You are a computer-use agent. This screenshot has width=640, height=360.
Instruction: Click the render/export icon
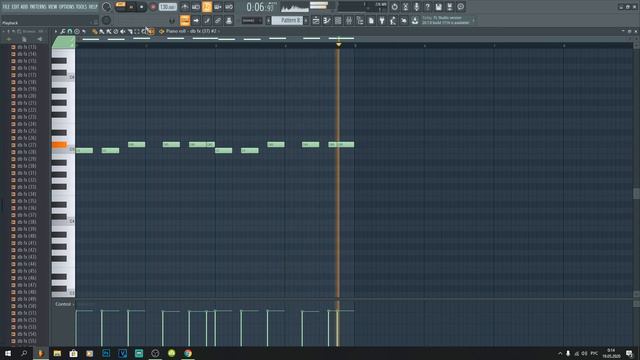pos(449,7)
